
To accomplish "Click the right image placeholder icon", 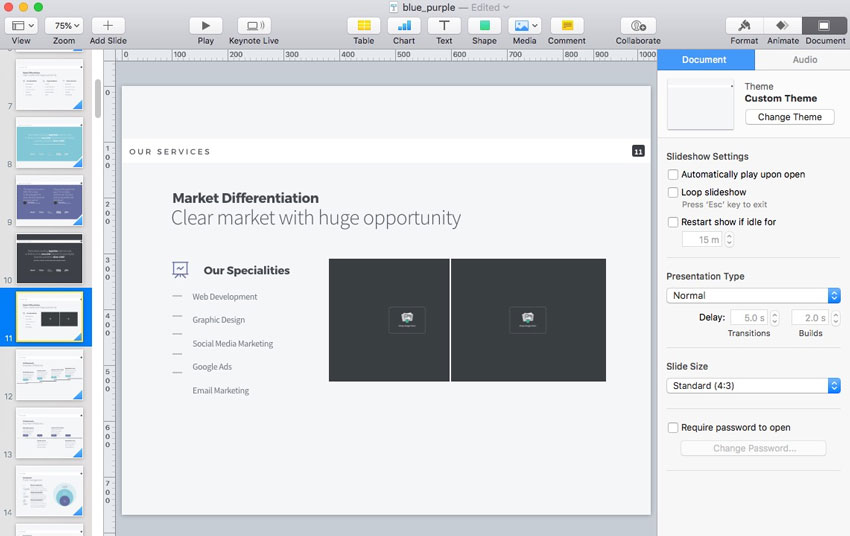I will pos(528,320).
